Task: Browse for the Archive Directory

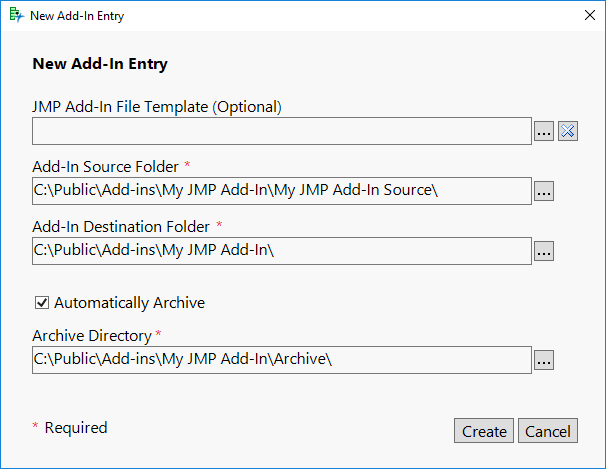Action: click(543, 360)
